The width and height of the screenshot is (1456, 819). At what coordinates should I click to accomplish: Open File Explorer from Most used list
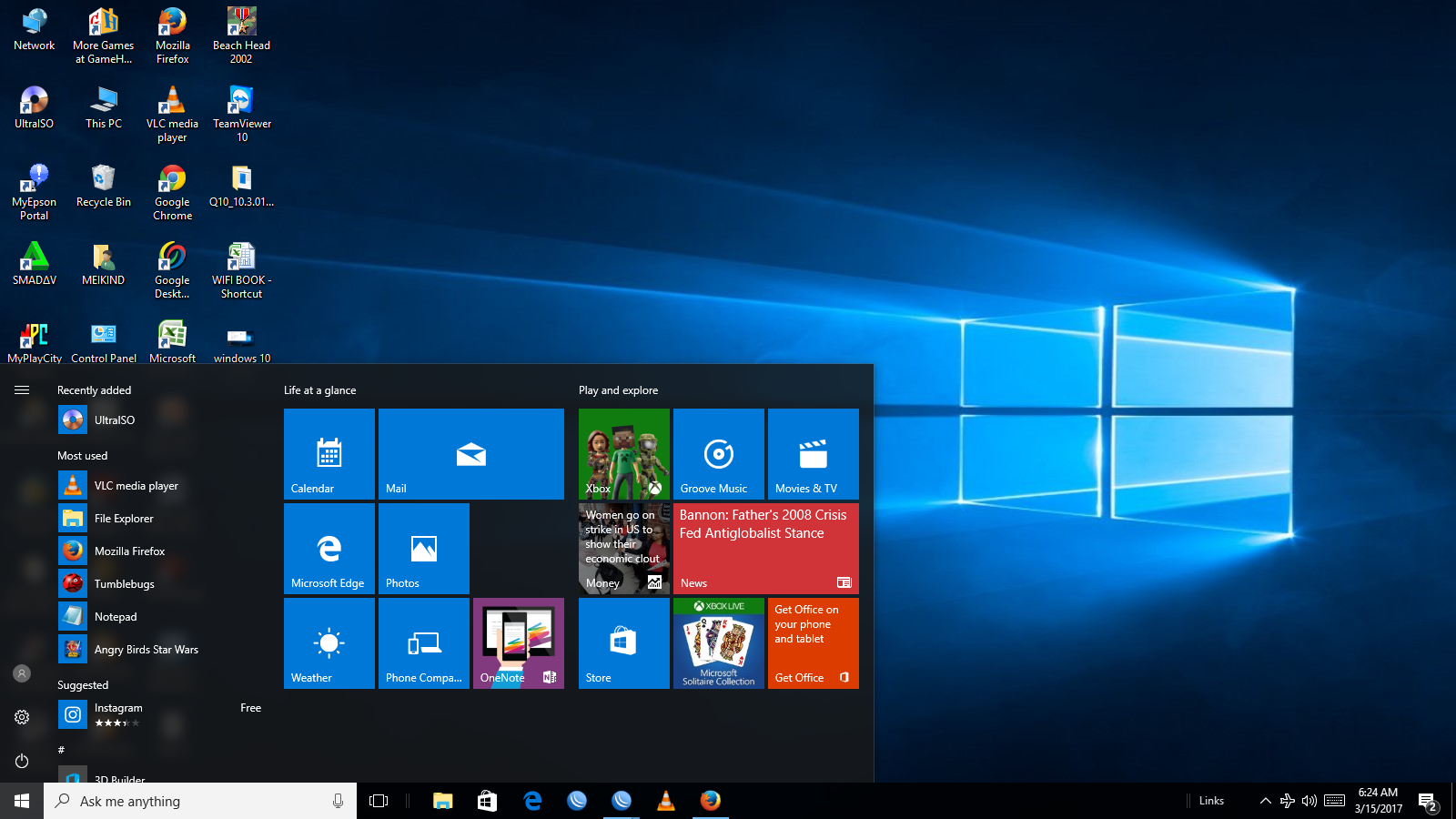(x=160, y=519)
